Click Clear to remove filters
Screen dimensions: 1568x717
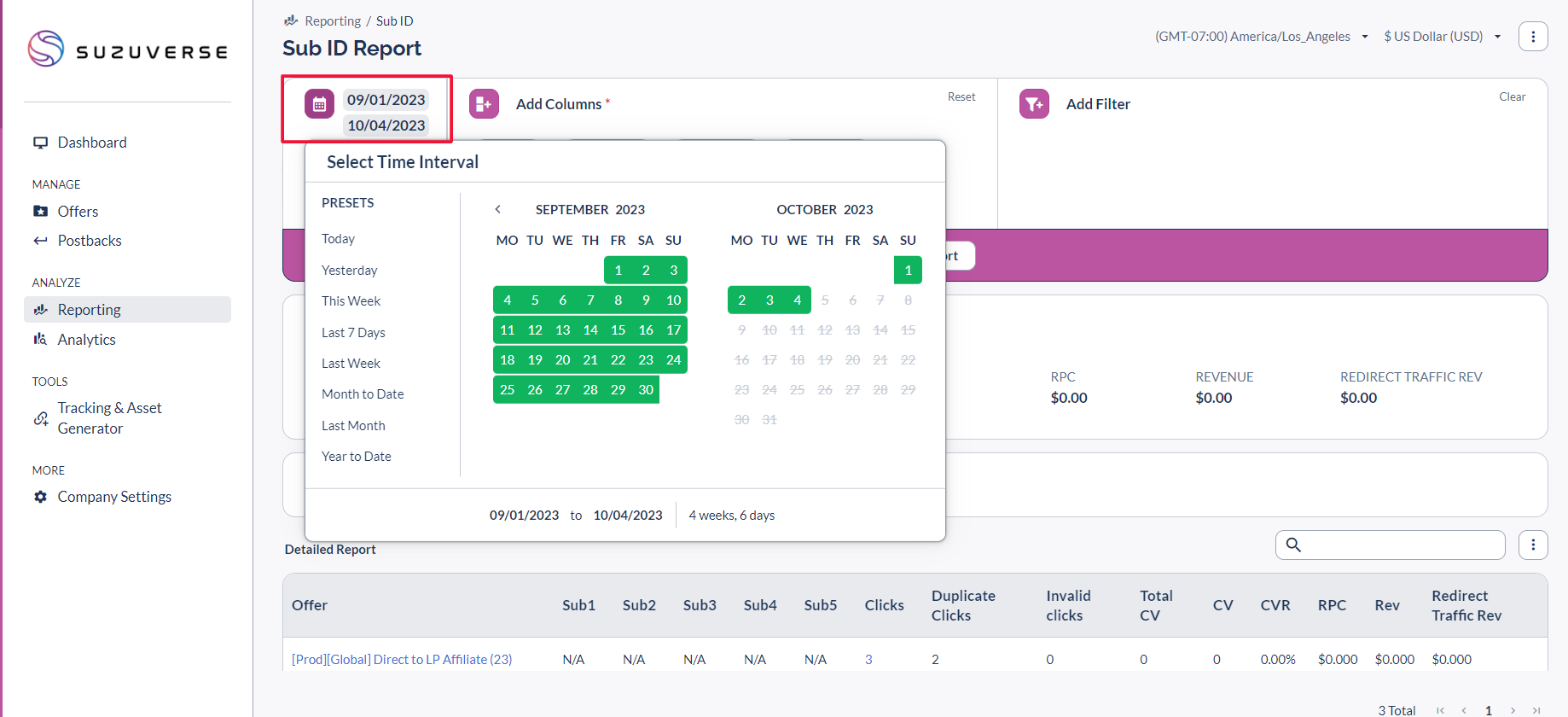click(x=1512, y=97)
